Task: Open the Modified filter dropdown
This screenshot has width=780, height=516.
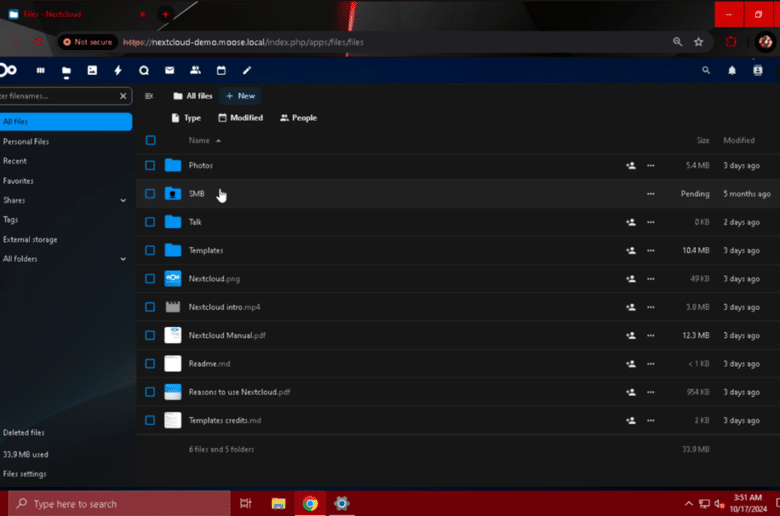Action: 240,118
